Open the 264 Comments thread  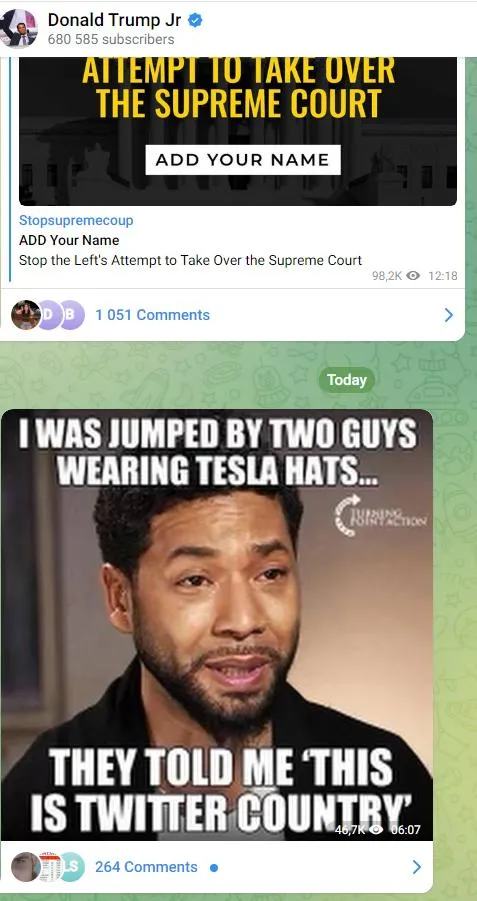[146, 867]
